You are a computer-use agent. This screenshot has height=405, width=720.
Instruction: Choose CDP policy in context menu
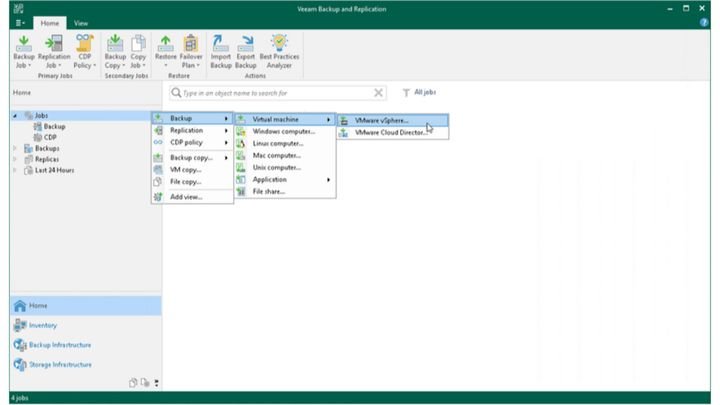point(192,142)
